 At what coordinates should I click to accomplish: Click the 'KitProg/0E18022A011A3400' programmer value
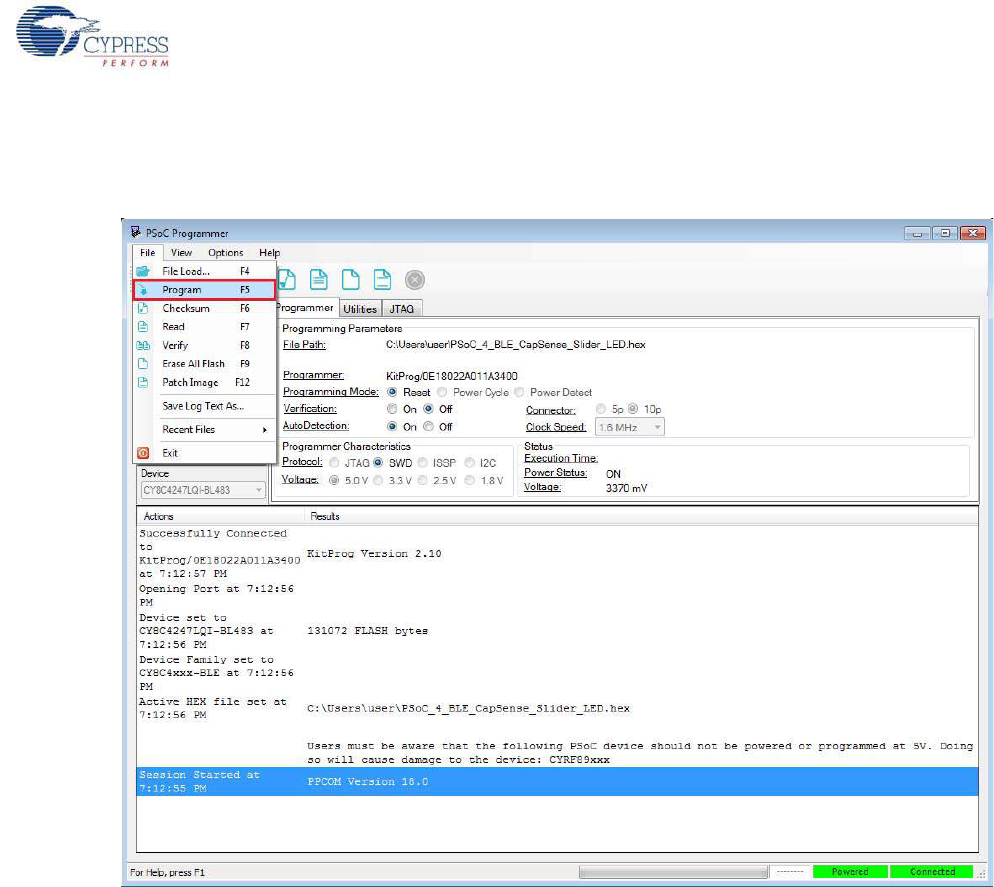coord(451,376)
